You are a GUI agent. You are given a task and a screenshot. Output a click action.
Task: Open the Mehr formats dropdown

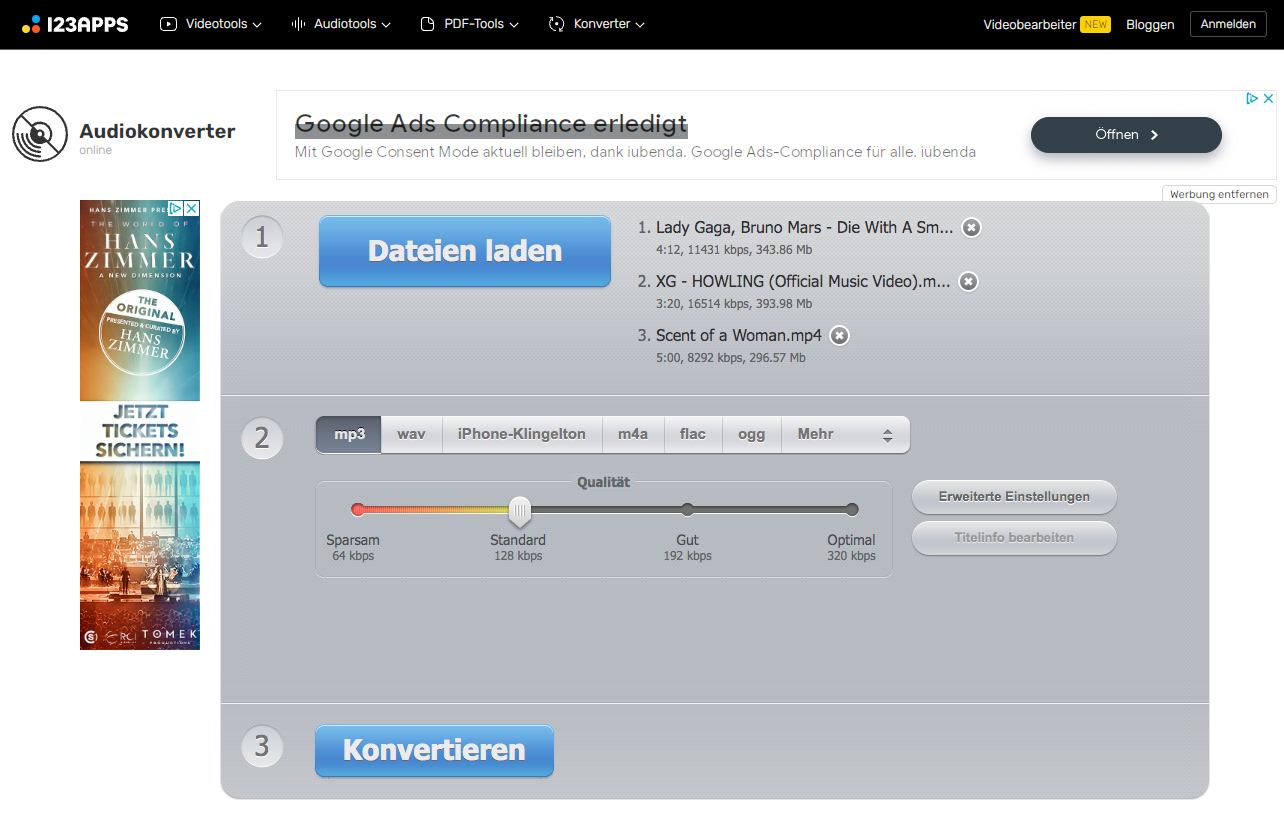click(845, 434)
